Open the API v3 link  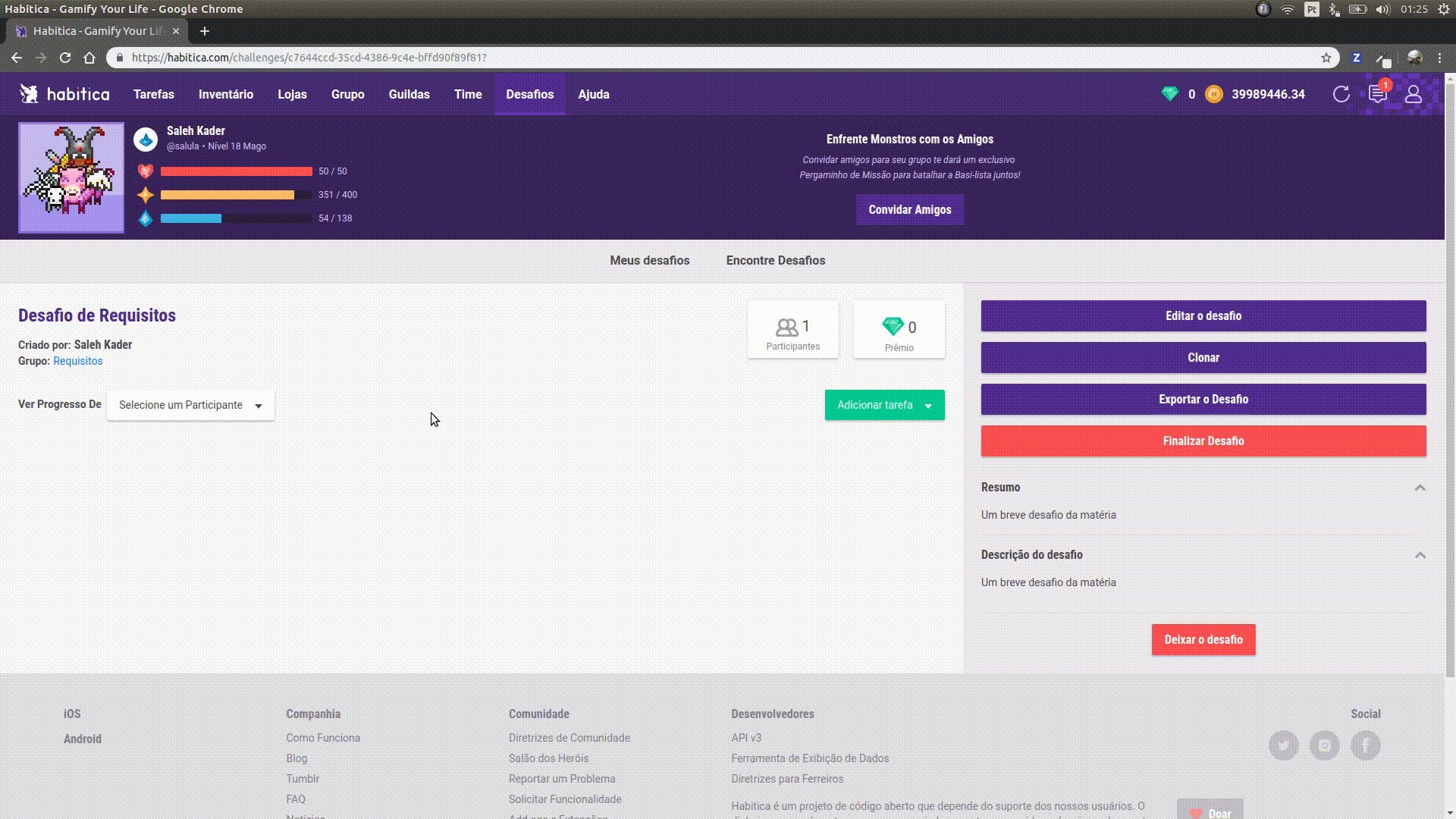click(x=746, y=738)
